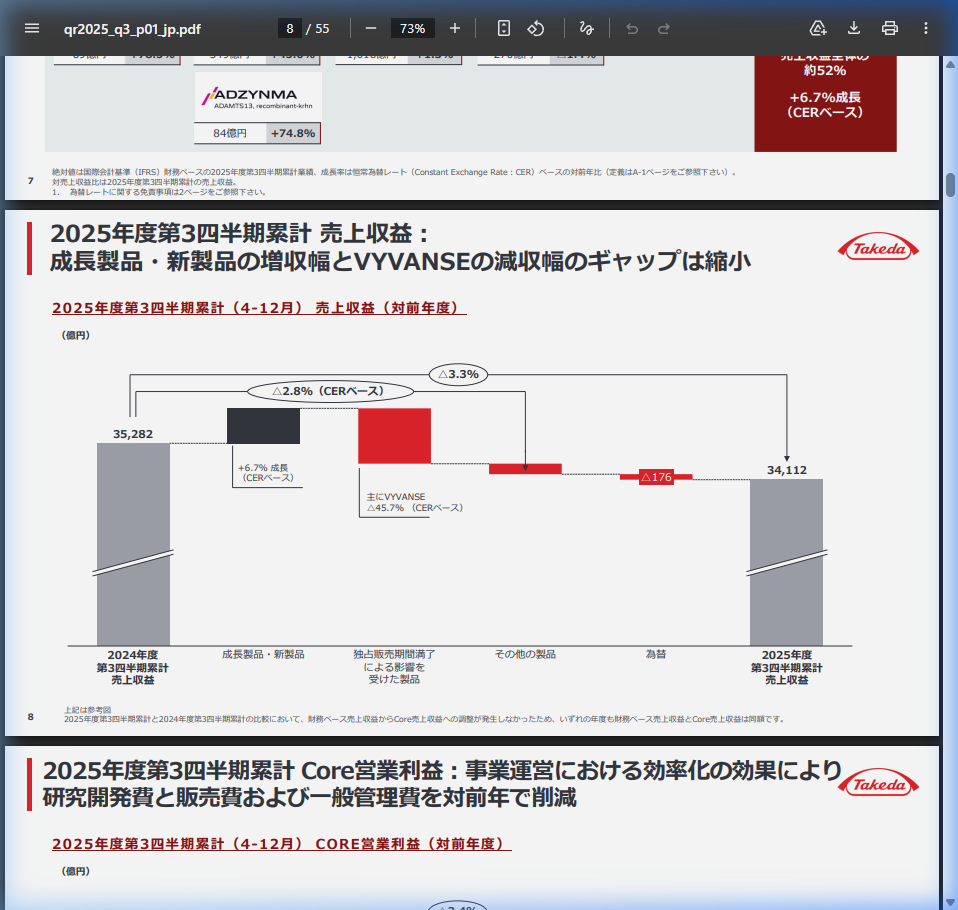The width and height of the screenshot is (958, 910).
Task: Click the zoom in plus button
Action: click(x=455, y=28)
